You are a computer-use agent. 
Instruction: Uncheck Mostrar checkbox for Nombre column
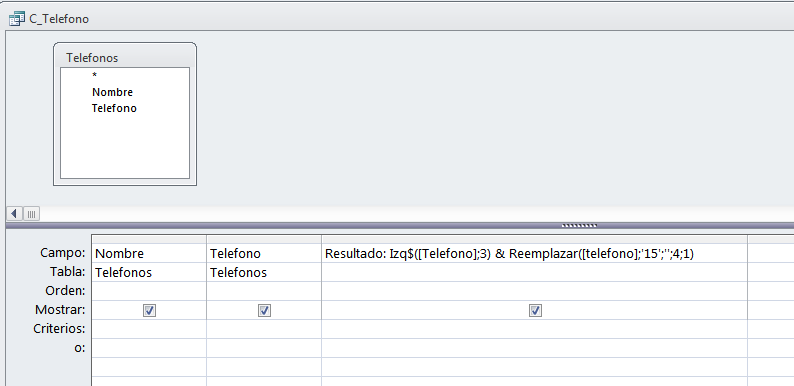click(x=149, y=310)
